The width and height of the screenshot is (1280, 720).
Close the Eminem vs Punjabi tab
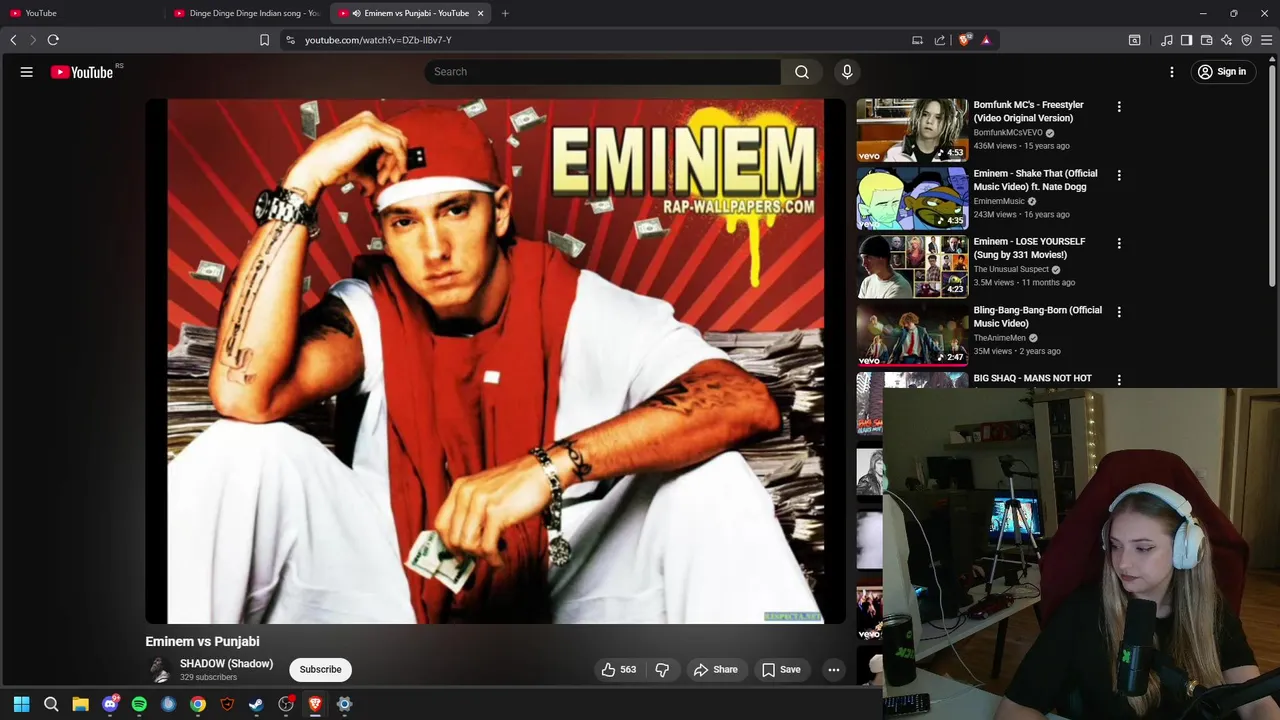coord(480,13)
